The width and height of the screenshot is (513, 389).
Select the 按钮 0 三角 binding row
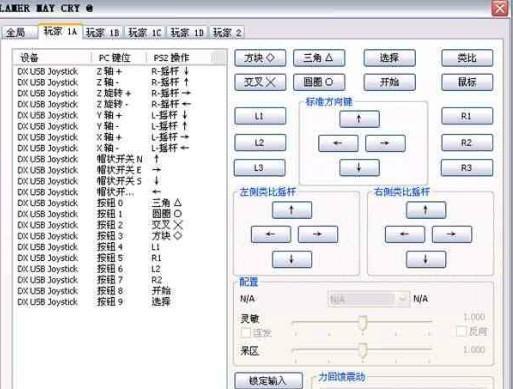pyautogui.click(x=119, y=203)
